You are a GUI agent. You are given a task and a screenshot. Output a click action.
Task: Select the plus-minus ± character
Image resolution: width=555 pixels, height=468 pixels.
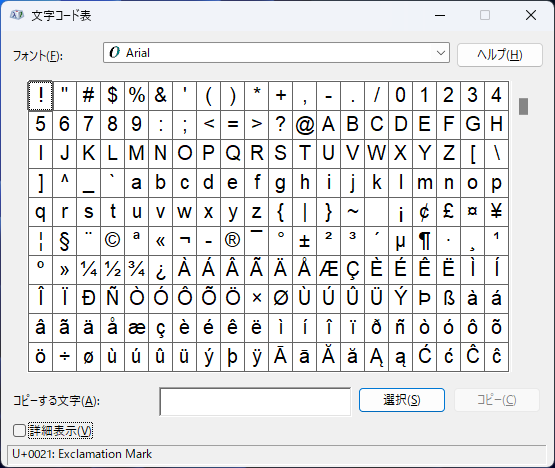pyautogui.click(x=305, y=241)
